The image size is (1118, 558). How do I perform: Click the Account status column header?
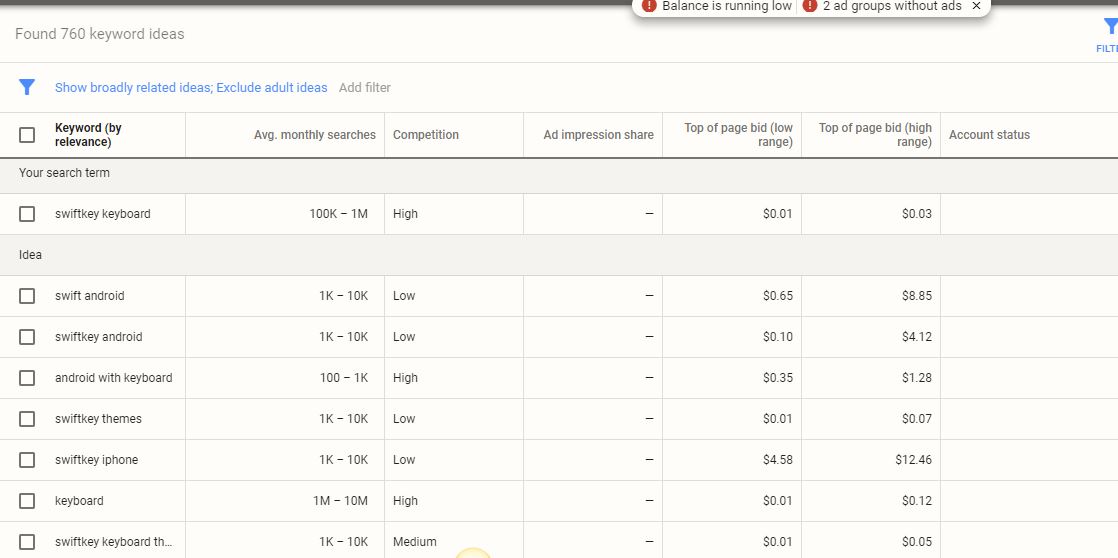[x=989, y=135]
